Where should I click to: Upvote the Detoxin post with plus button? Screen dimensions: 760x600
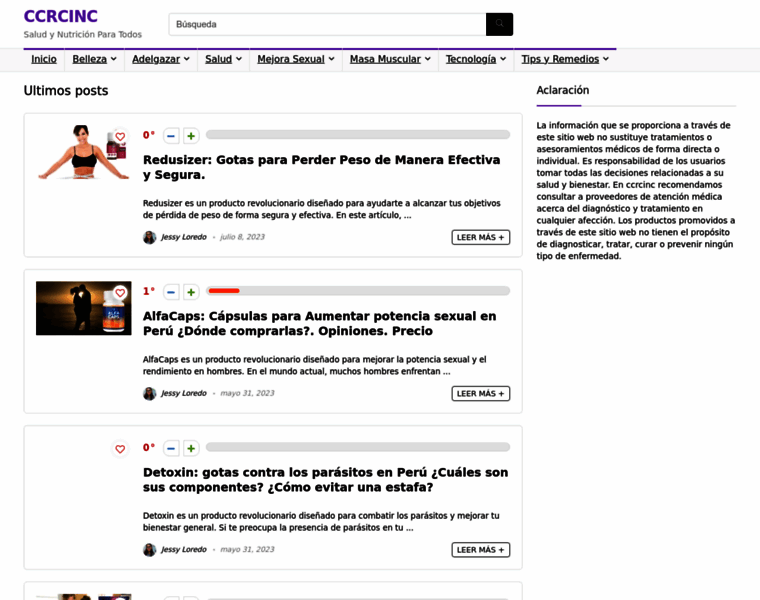191,449
